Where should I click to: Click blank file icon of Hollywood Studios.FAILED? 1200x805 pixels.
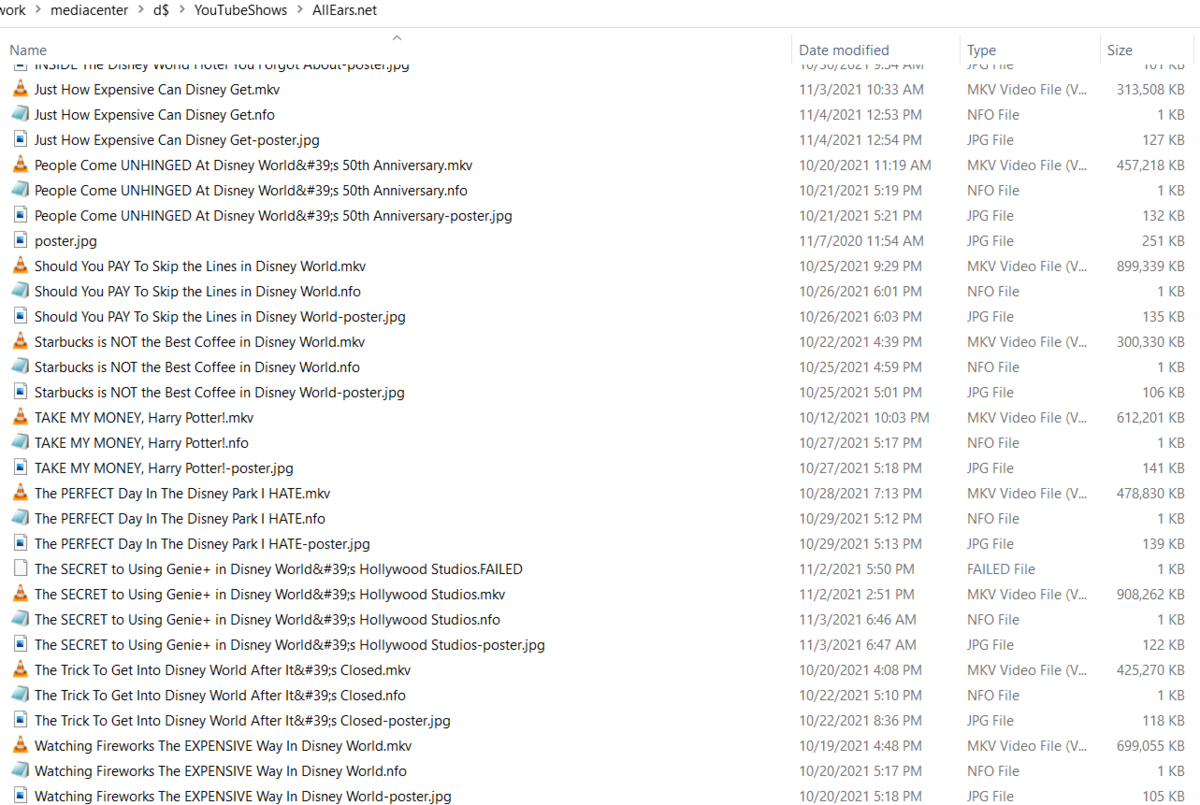tap(20, 569)
